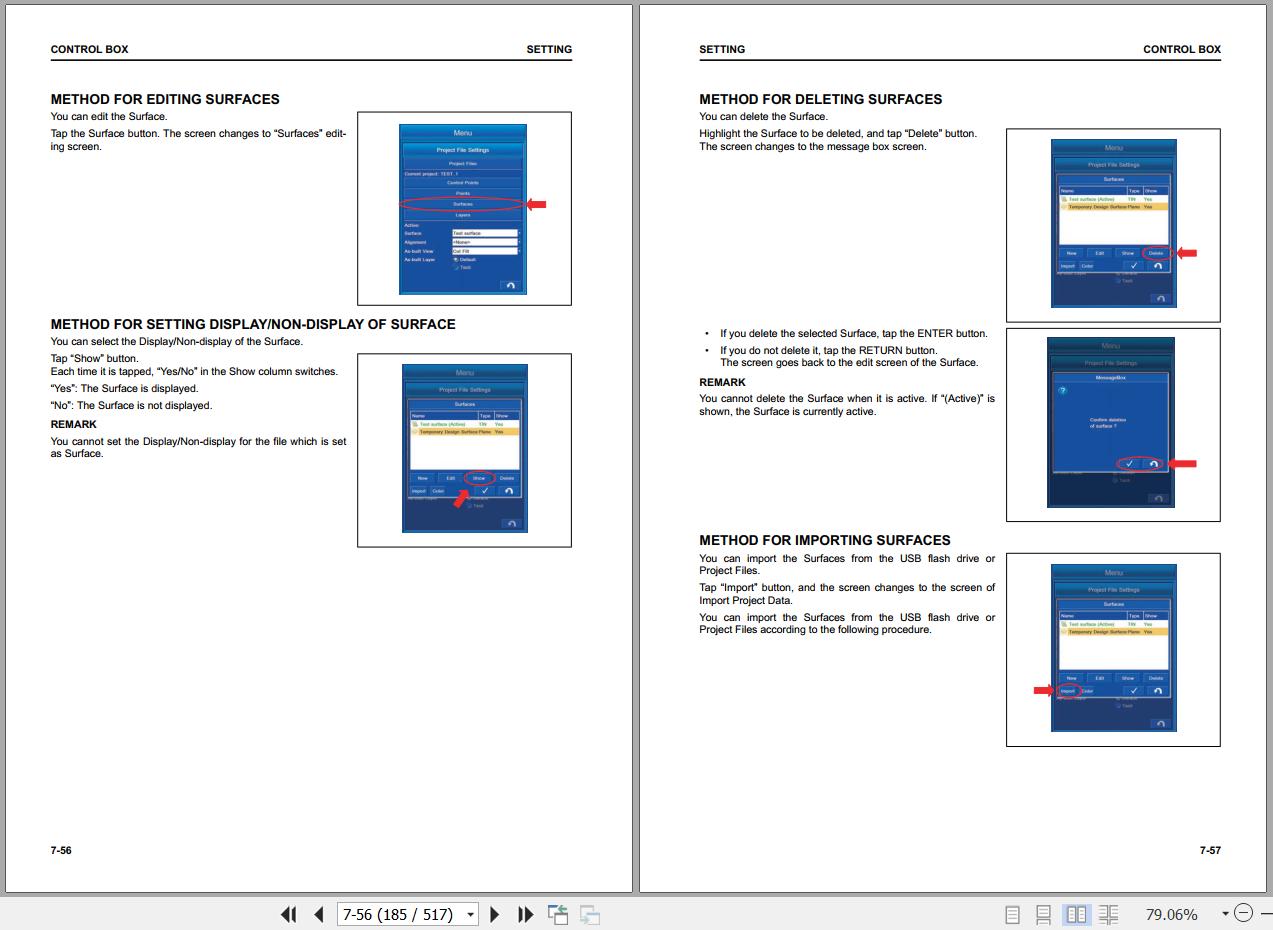The width and height of the screenshot is (1273, 930).
Task: Click the Surfaces figure with Import button circled
Action: tap(1113, 650)
